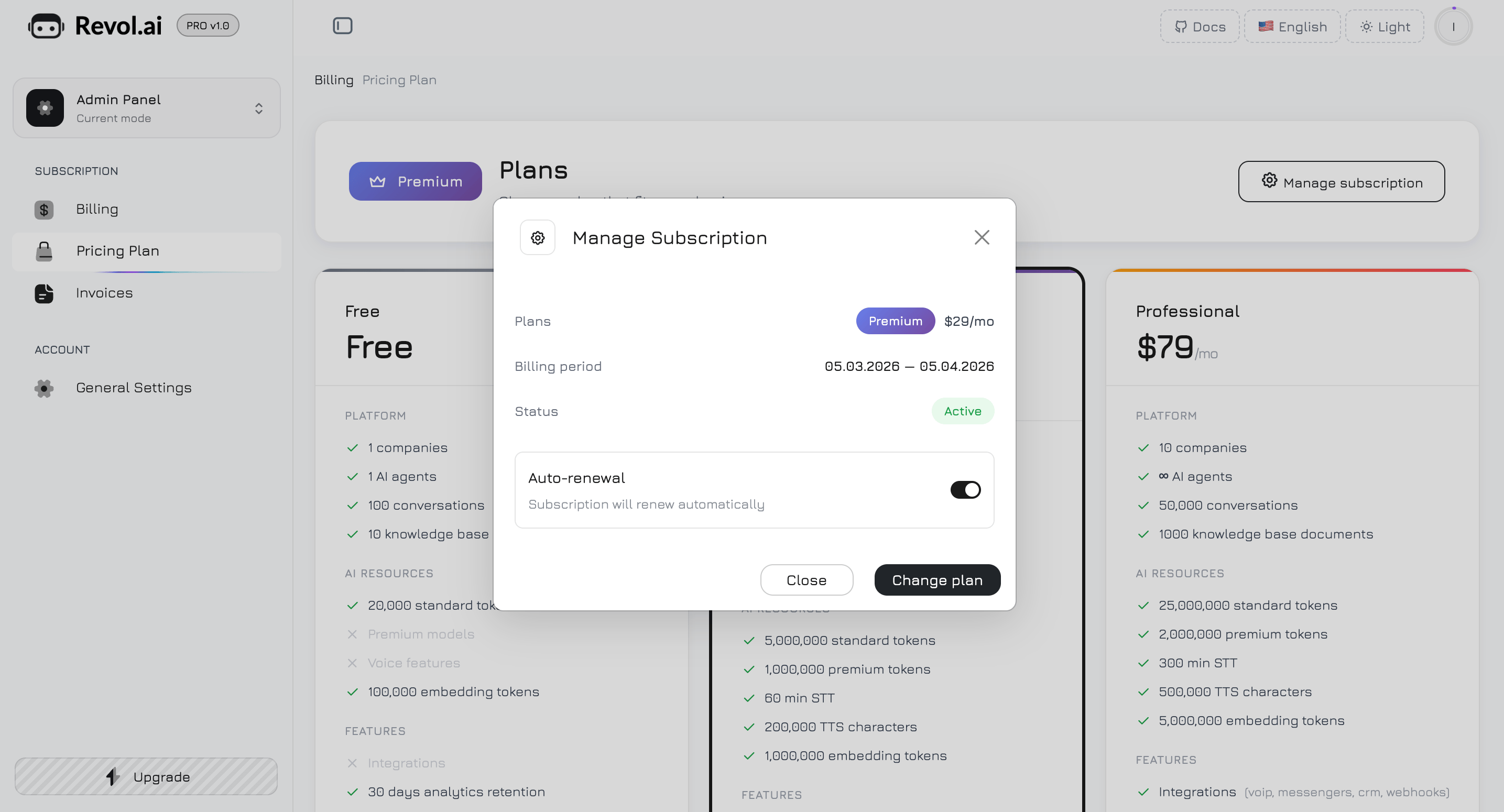Click '60 min STT' feature line
The width and height of the screenshot is (1504, 812).
(799, 698)
